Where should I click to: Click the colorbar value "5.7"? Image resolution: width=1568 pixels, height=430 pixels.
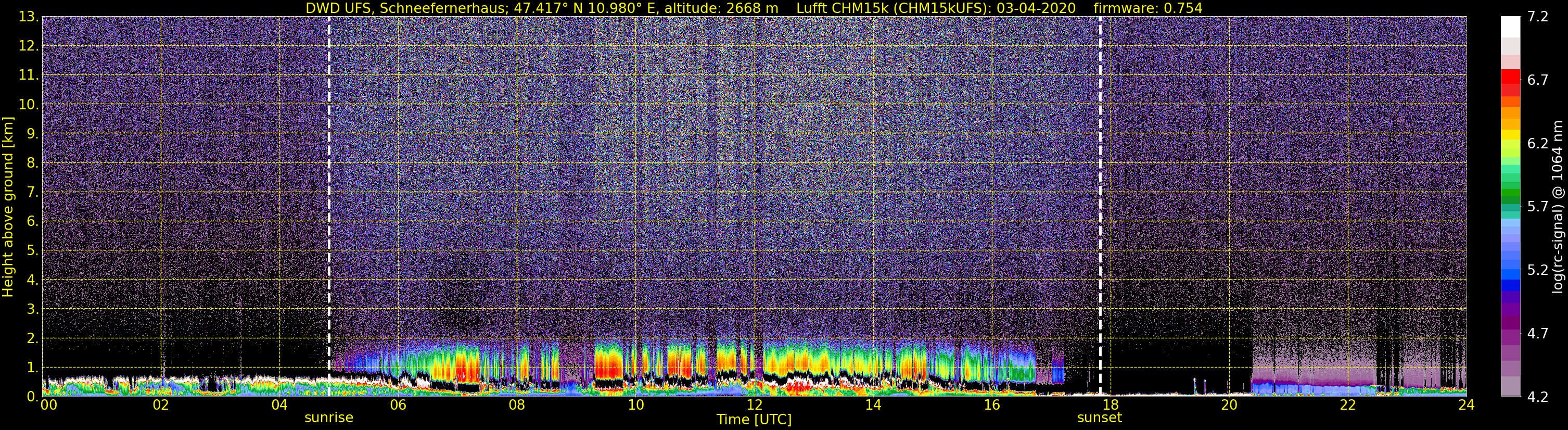pos(1538,207)
